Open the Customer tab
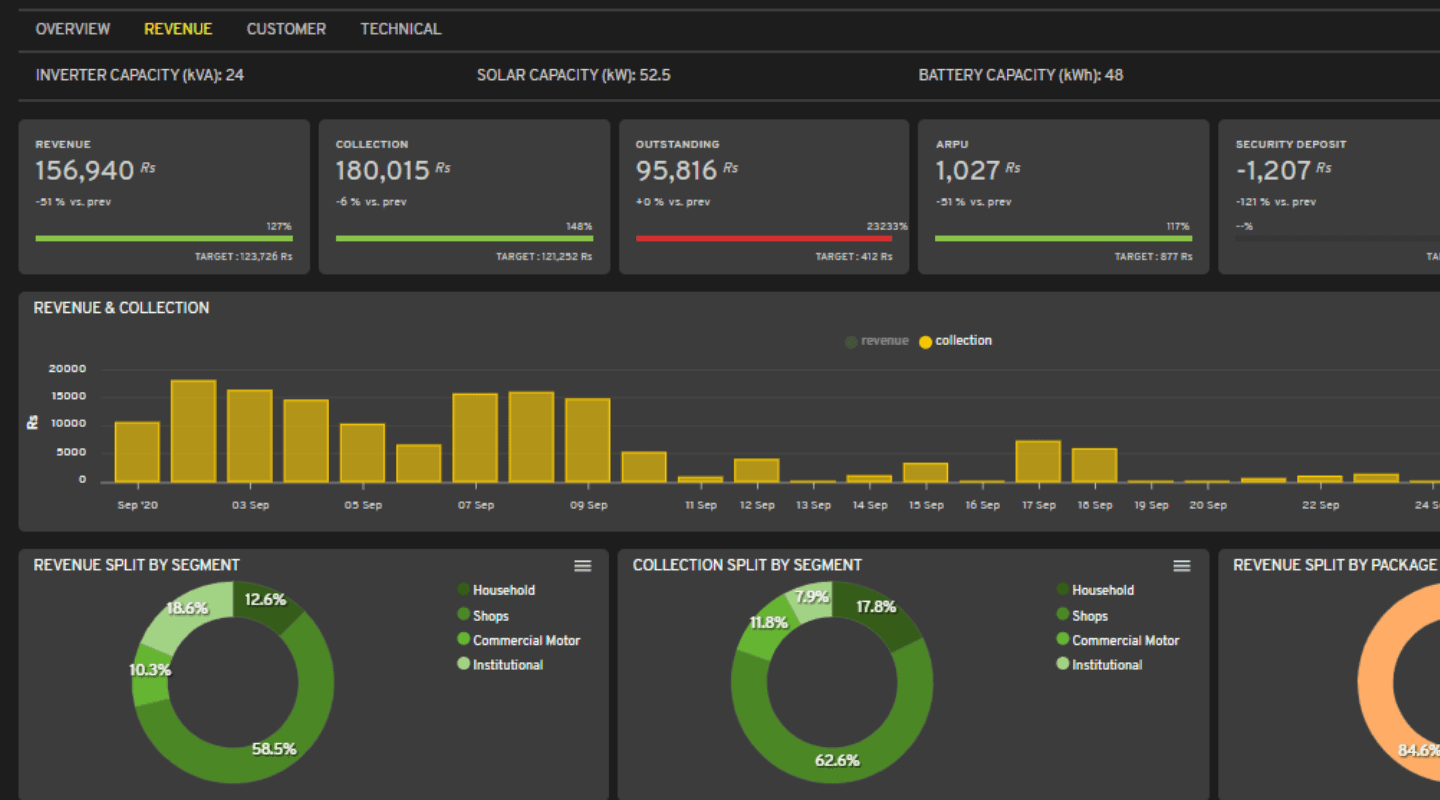This screenshot has height=800, width=1440. click(286, 29)
